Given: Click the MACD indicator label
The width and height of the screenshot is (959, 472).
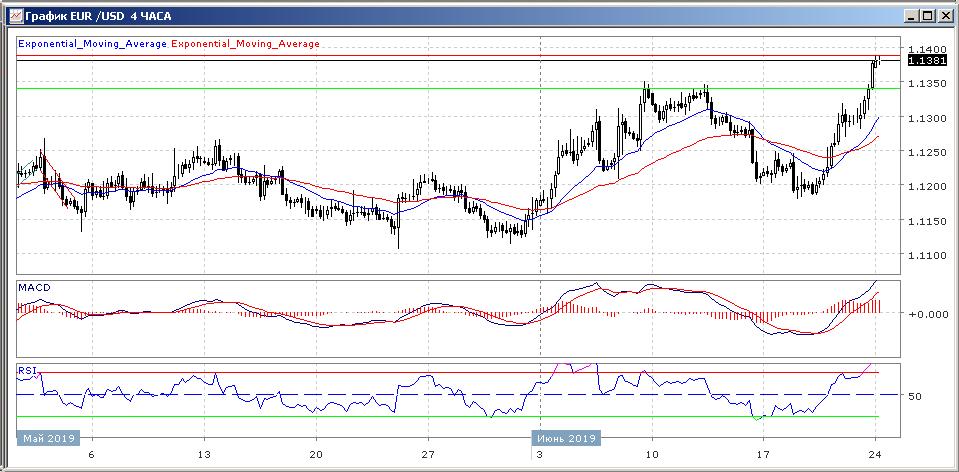Looking at the screenshot, I should tap(34, 288).
